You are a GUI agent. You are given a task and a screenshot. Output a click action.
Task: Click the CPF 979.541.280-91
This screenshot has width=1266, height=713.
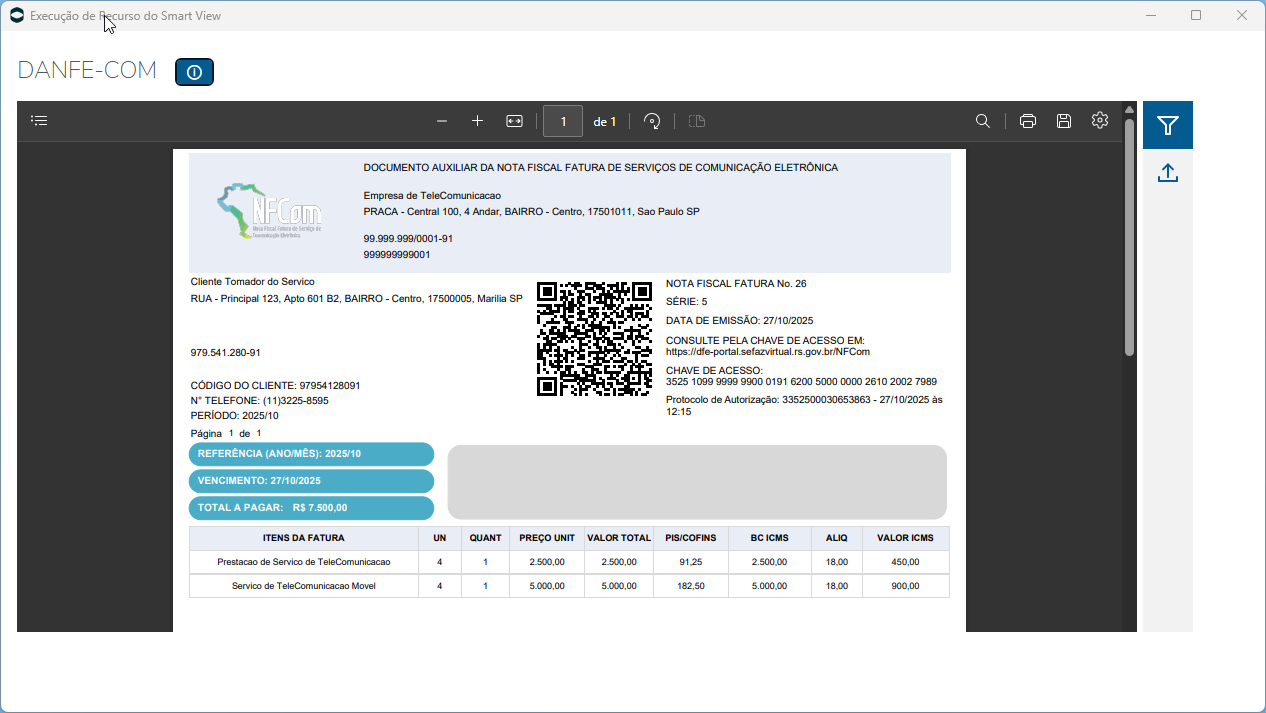(226, 353)
